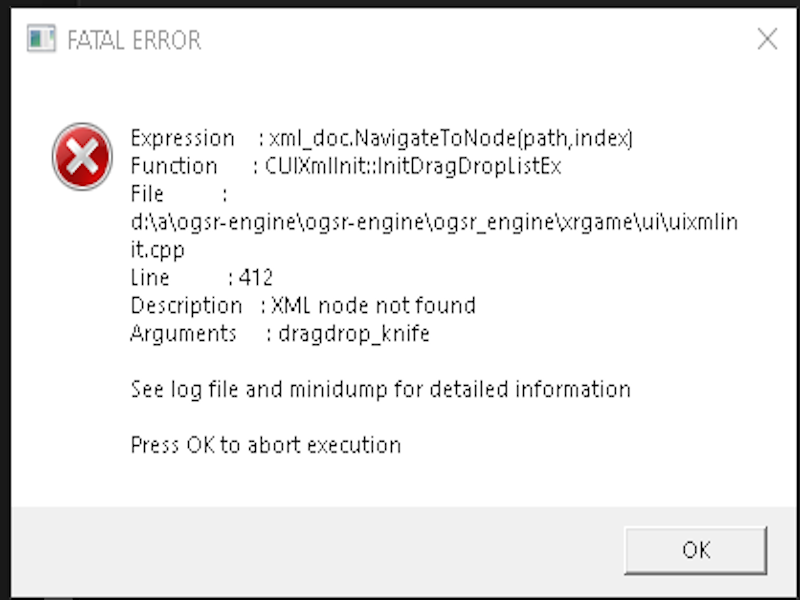The height and width of the screenshot is (600, 800).
Task: Click the d:\a\ogsr-engine file path line
Action: (434, 222)
